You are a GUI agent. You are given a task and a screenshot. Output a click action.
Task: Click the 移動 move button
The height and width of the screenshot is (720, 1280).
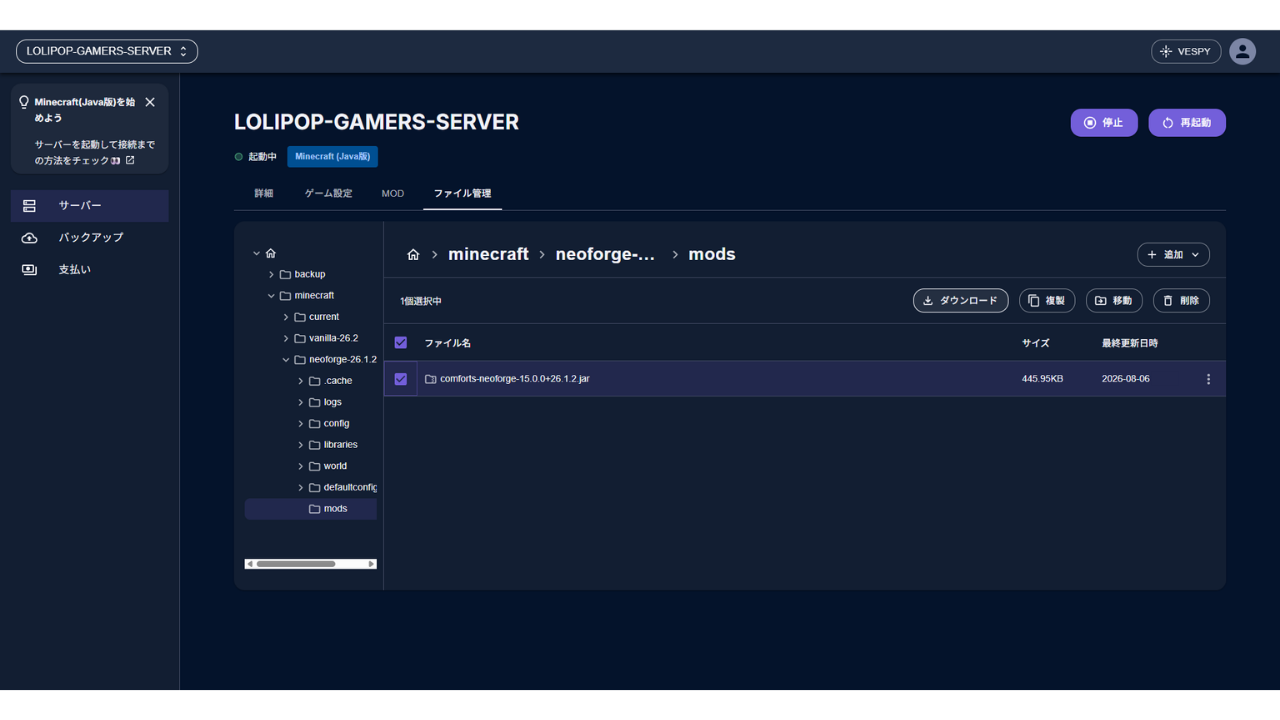point(1114,301)
